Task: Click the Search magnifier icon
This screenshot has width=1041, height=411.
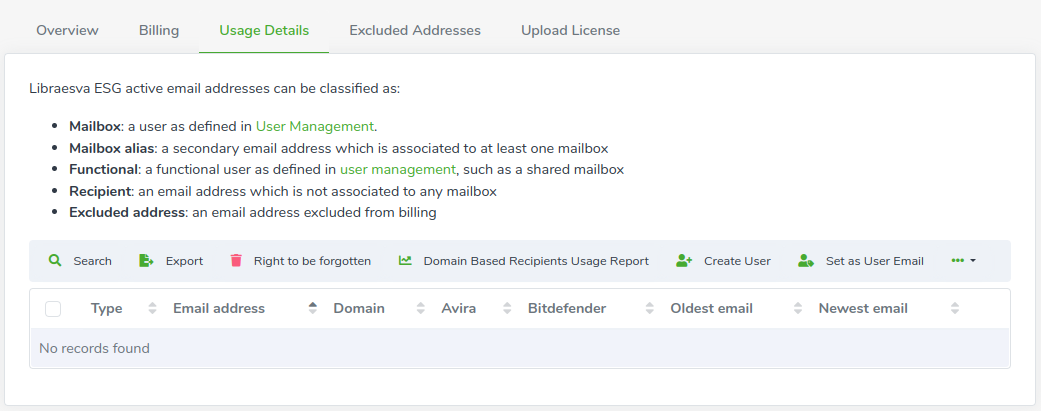Action: [x=55, y=260]
